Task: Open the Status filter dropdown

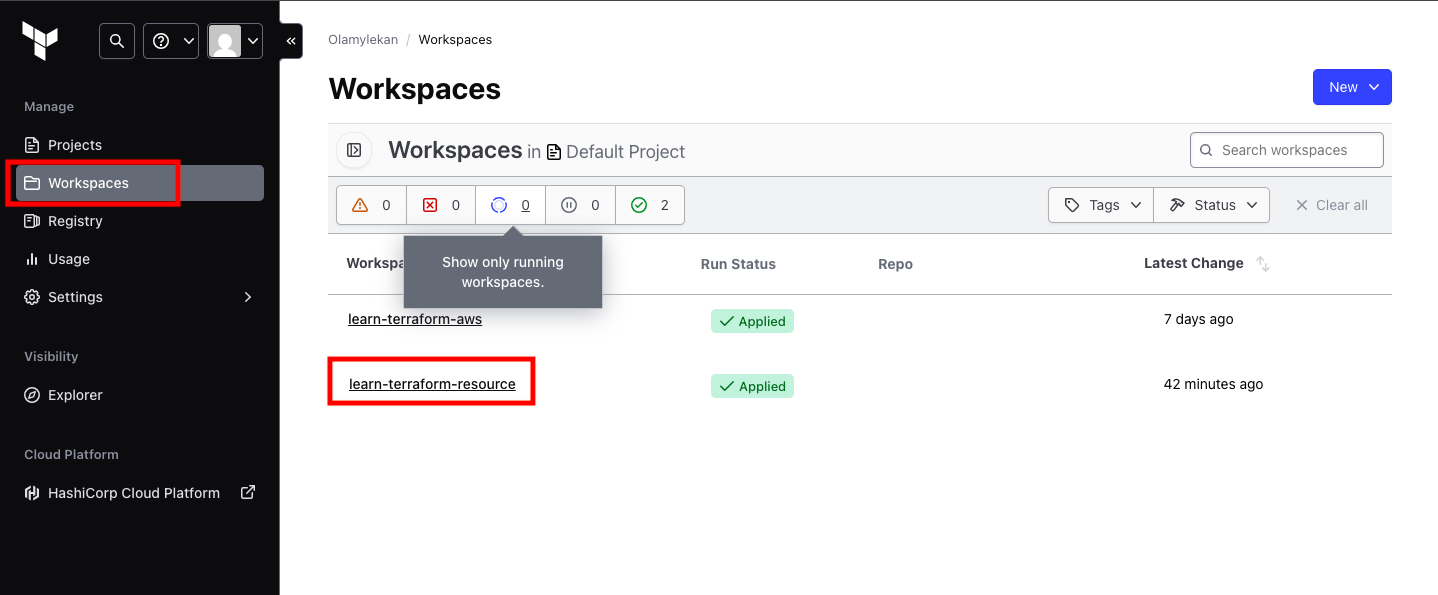Action: tap(1212, 205)
